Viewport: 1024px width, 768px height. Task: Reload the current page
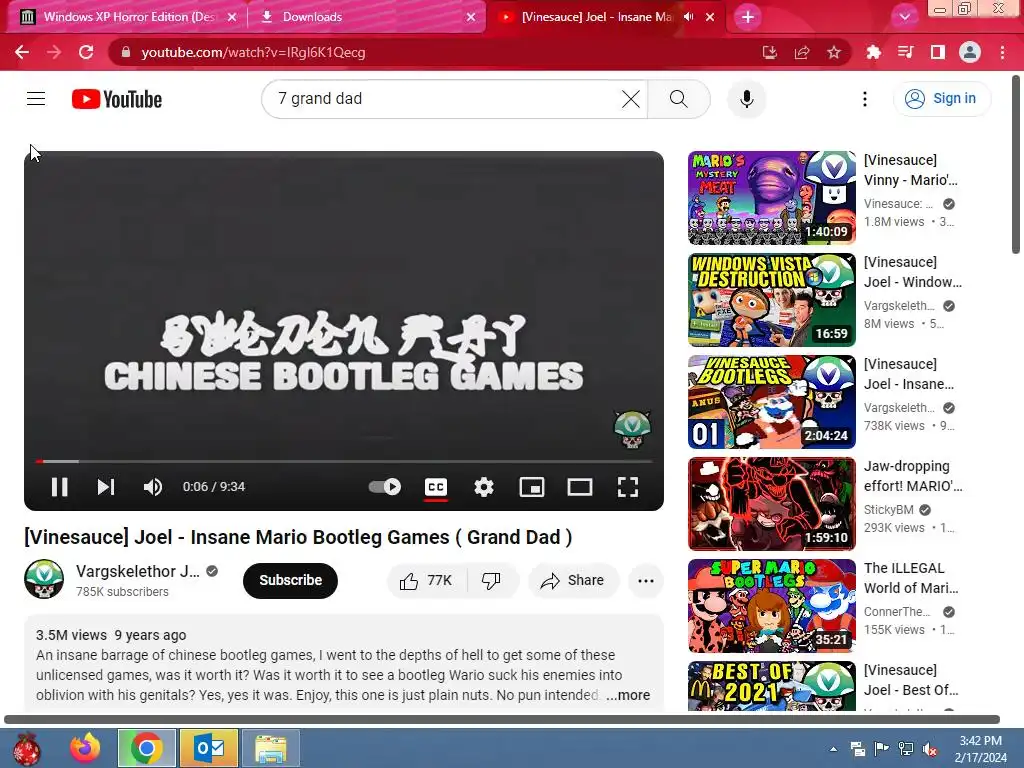[x=86, y=52]
